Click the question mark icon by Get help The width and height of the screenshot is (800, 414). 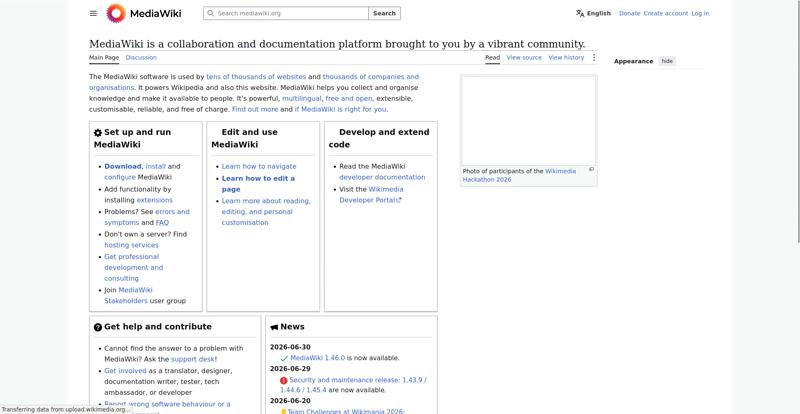pos(98,327)
